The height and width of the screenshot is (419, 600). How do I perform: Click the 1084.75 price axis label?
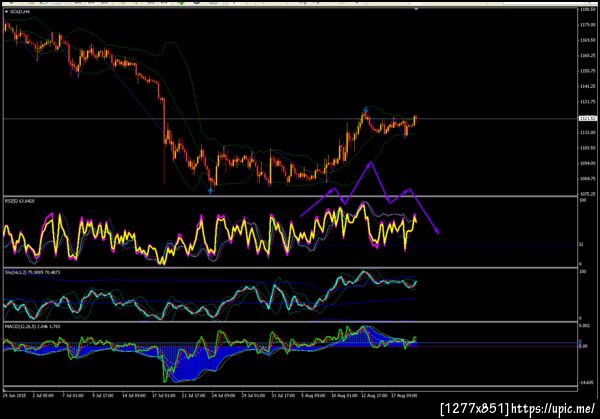pyautogui.click(x=588, y=179)
